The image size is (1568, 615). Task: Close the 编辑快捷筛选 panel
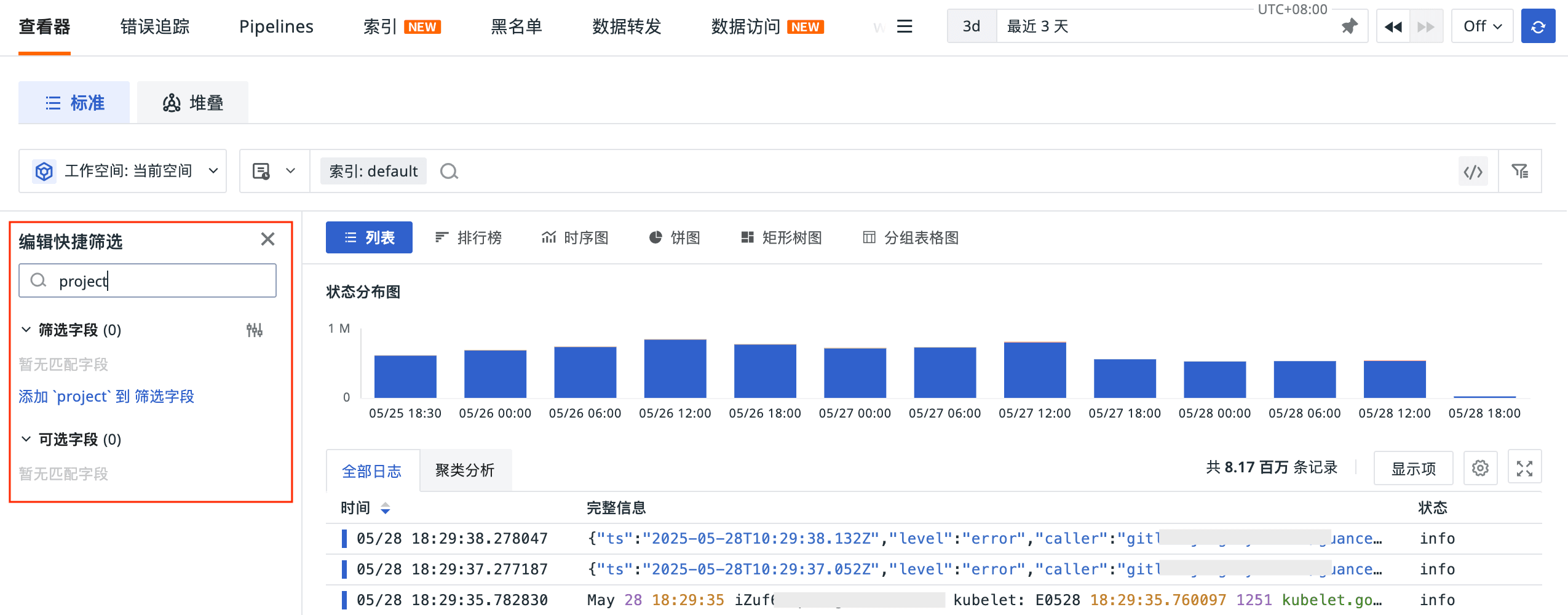tap(267, 239)
